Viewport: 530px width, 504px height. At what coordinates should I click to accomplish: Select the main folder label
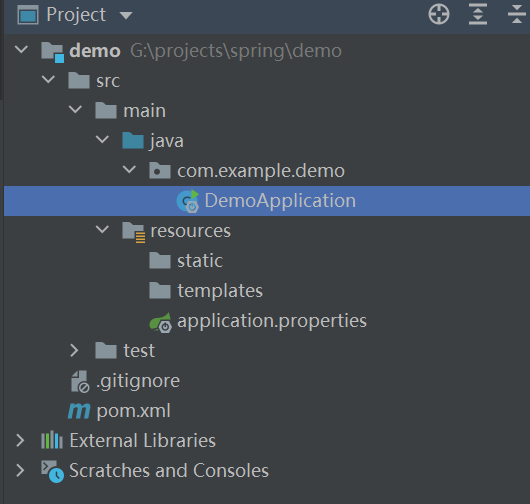(145, 111)
